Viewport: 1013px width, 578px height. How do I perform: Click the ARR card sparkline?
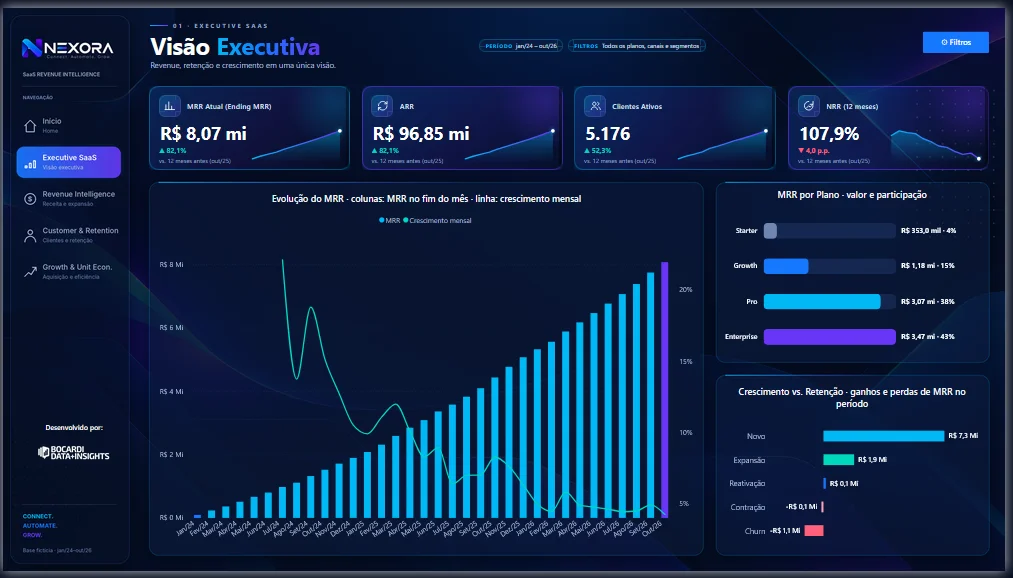click(x=509, y=145)
